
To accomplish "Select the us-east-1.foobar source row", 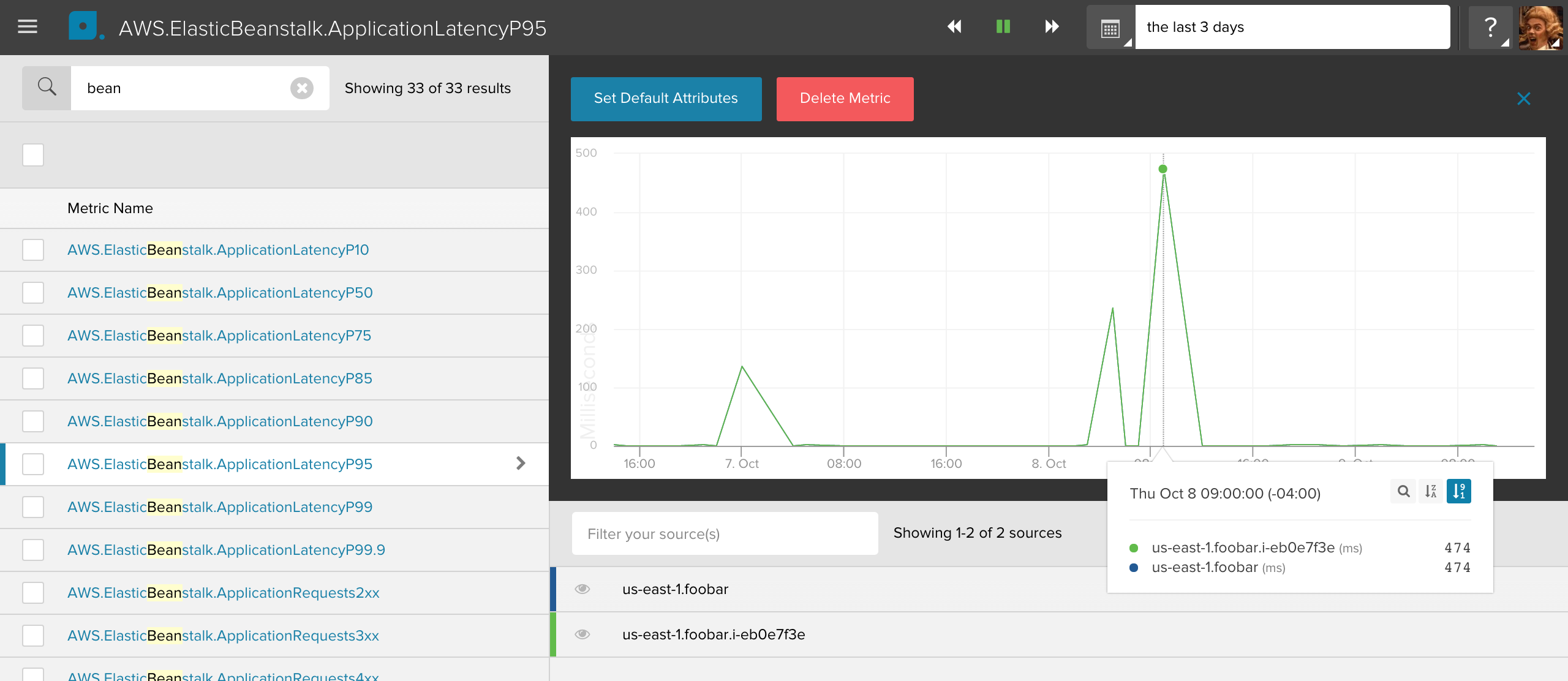I will 1058,589.
